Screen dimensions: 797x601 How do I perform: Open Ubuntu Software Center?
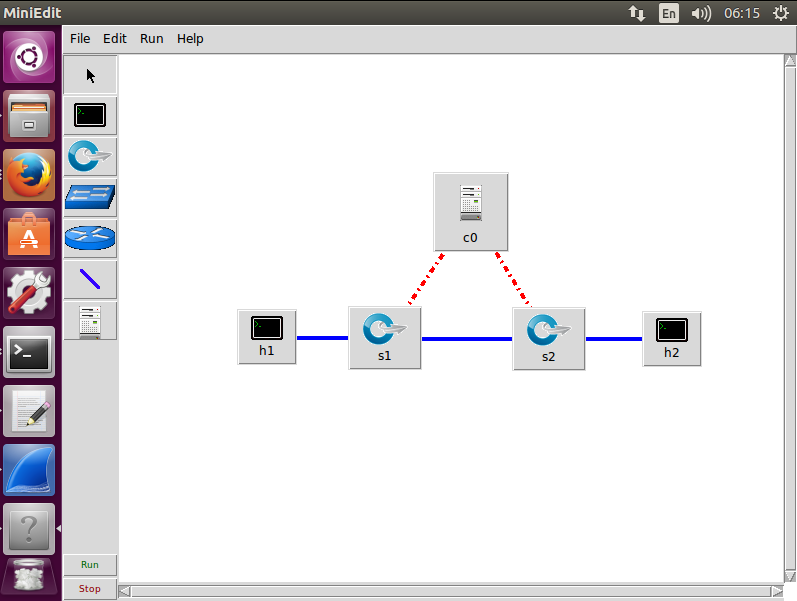(x=29, y=234)
